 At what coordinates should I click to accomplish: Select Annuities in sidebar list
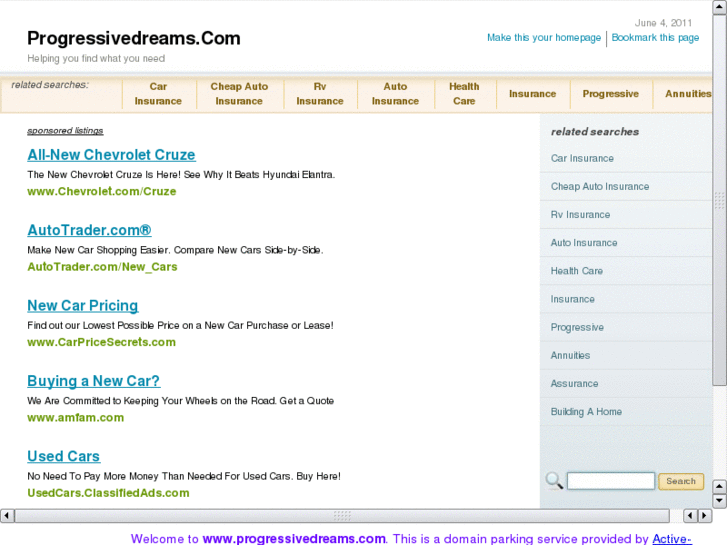click(570, 355)
